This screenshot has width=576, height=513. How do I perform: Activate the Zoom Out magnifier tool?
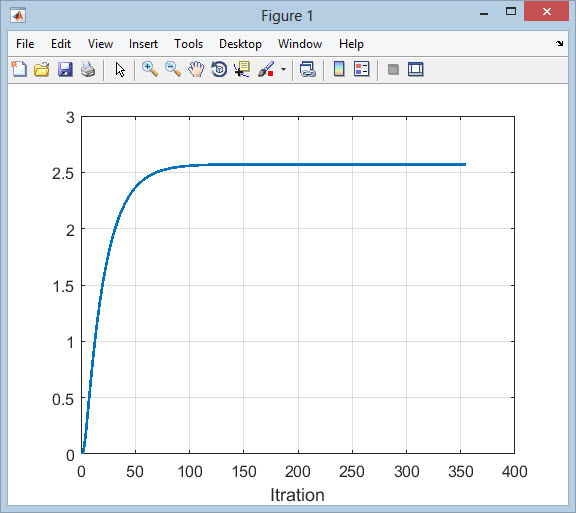tap(173, 69)
